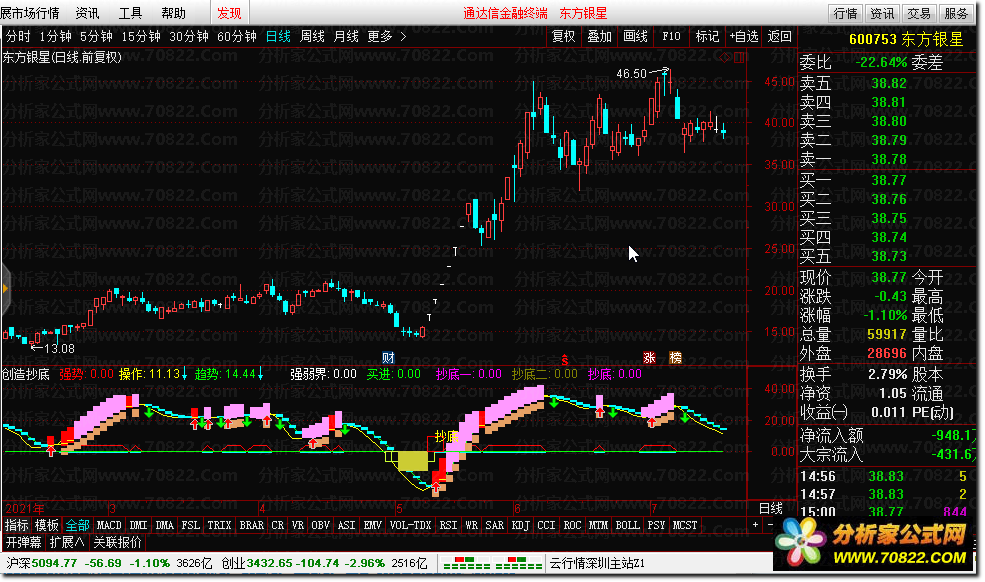Click the red $ marker under the chart
This screenshot has width=985, height=582.
coord(565,360)
